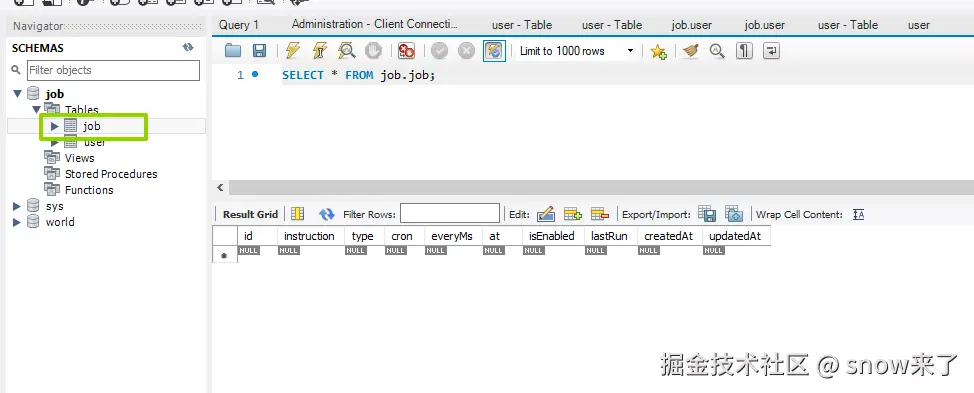Click the isEnabled column header
This screenshot has width=974, height=393.
coord(552,236)
